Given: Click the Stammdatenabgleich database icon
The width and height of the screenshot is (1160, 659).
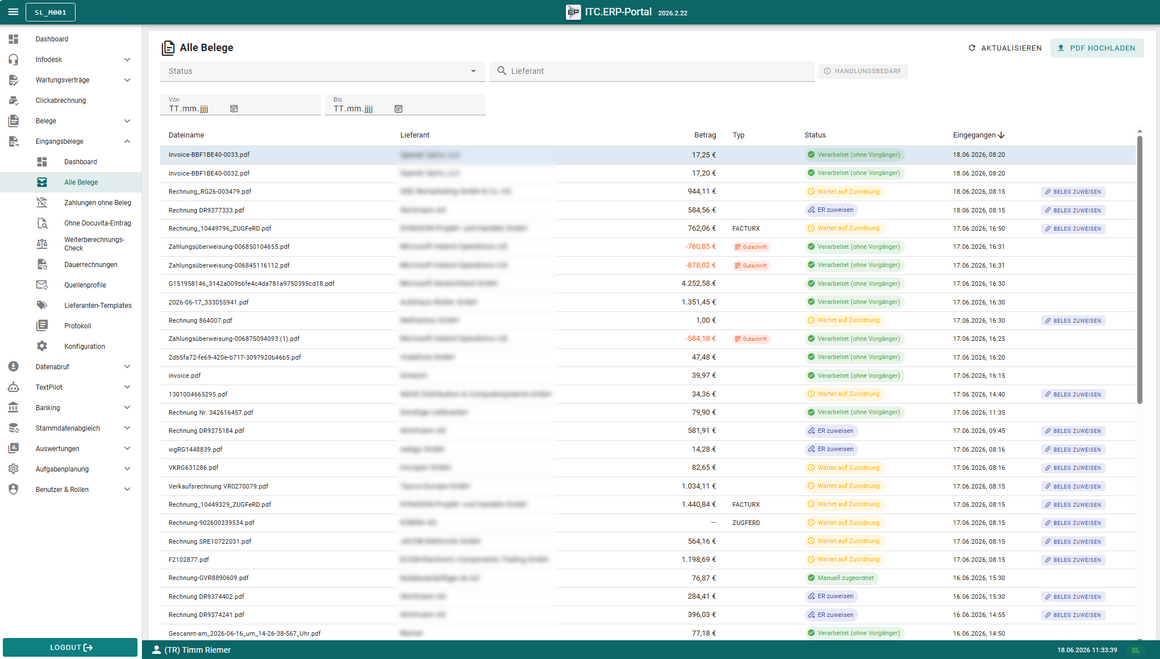Looking at the screenshot, I should click(13, 428).
